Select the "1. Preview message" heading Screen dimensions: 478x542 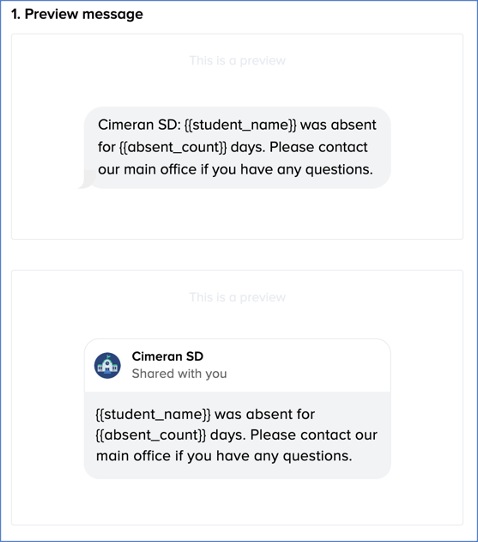[x=77, y=14]
